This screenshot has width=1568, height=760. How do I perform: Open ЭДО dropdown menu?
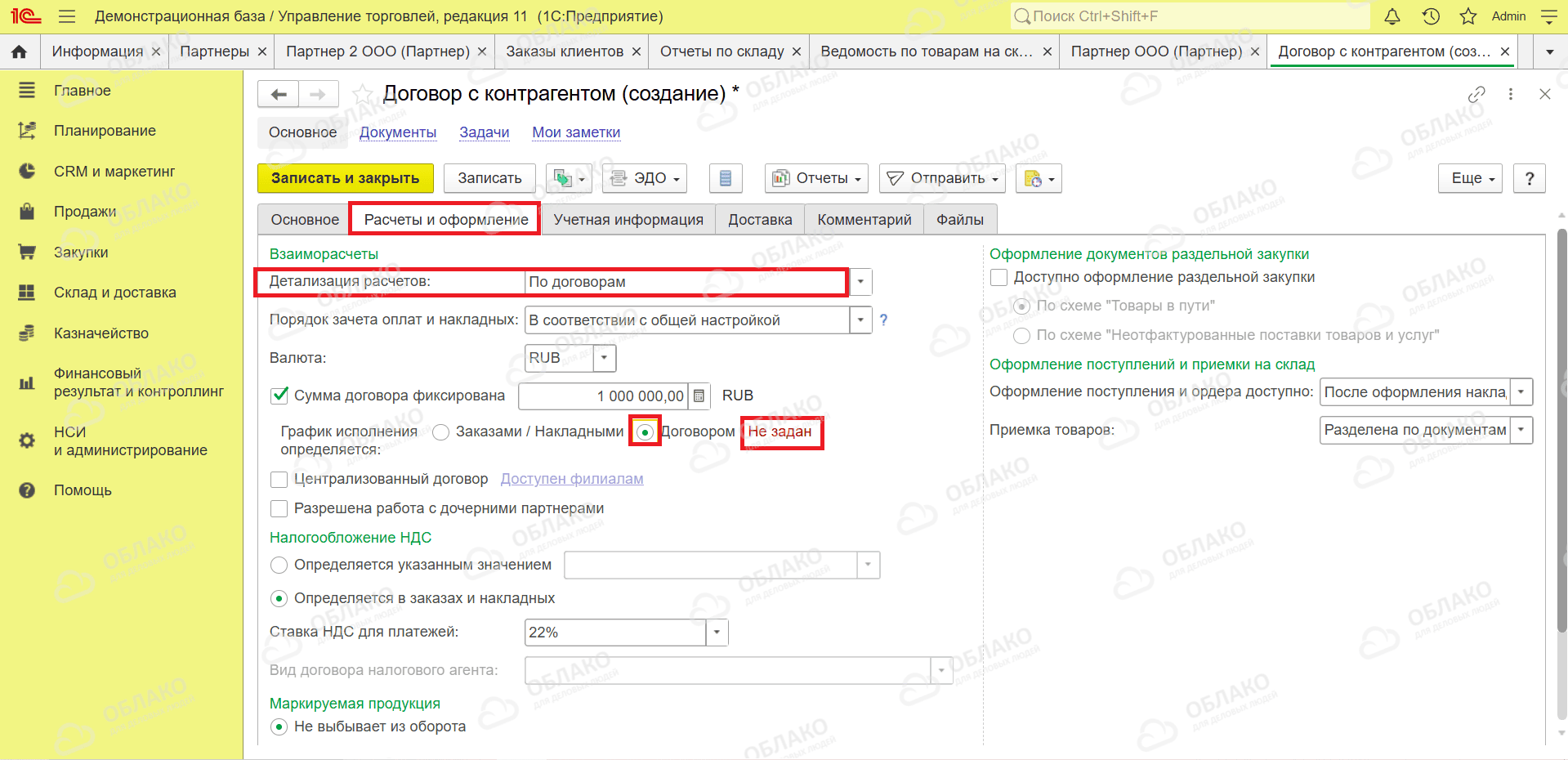pos(645,178)
